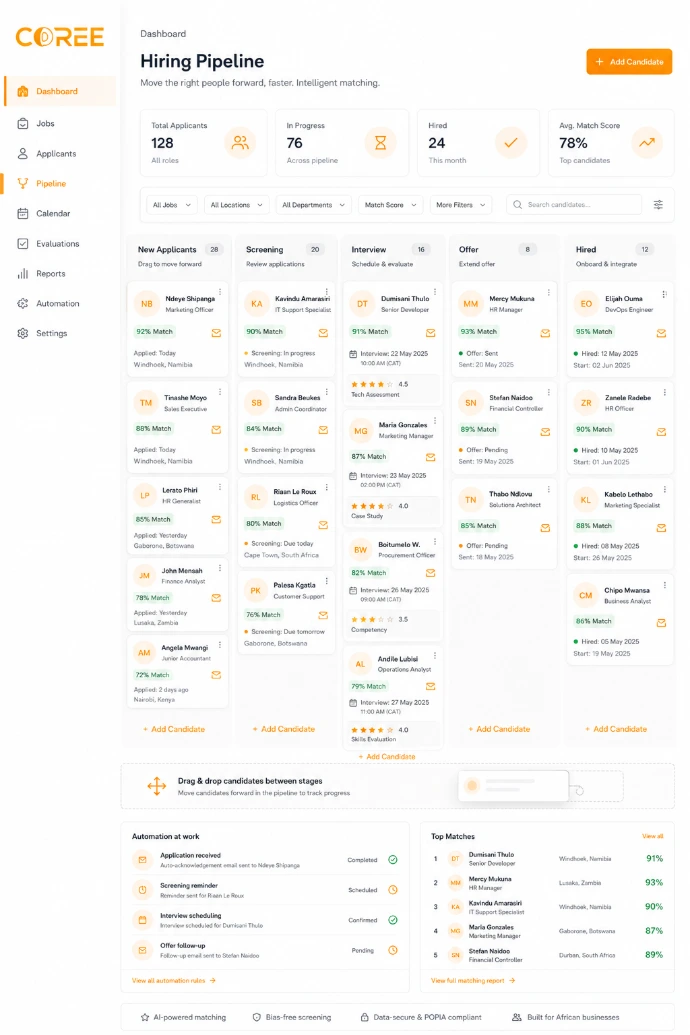This screenshot has width=690, height=1035.
Task: Open the Match Score dropdown
Action: tap(390, 205)
